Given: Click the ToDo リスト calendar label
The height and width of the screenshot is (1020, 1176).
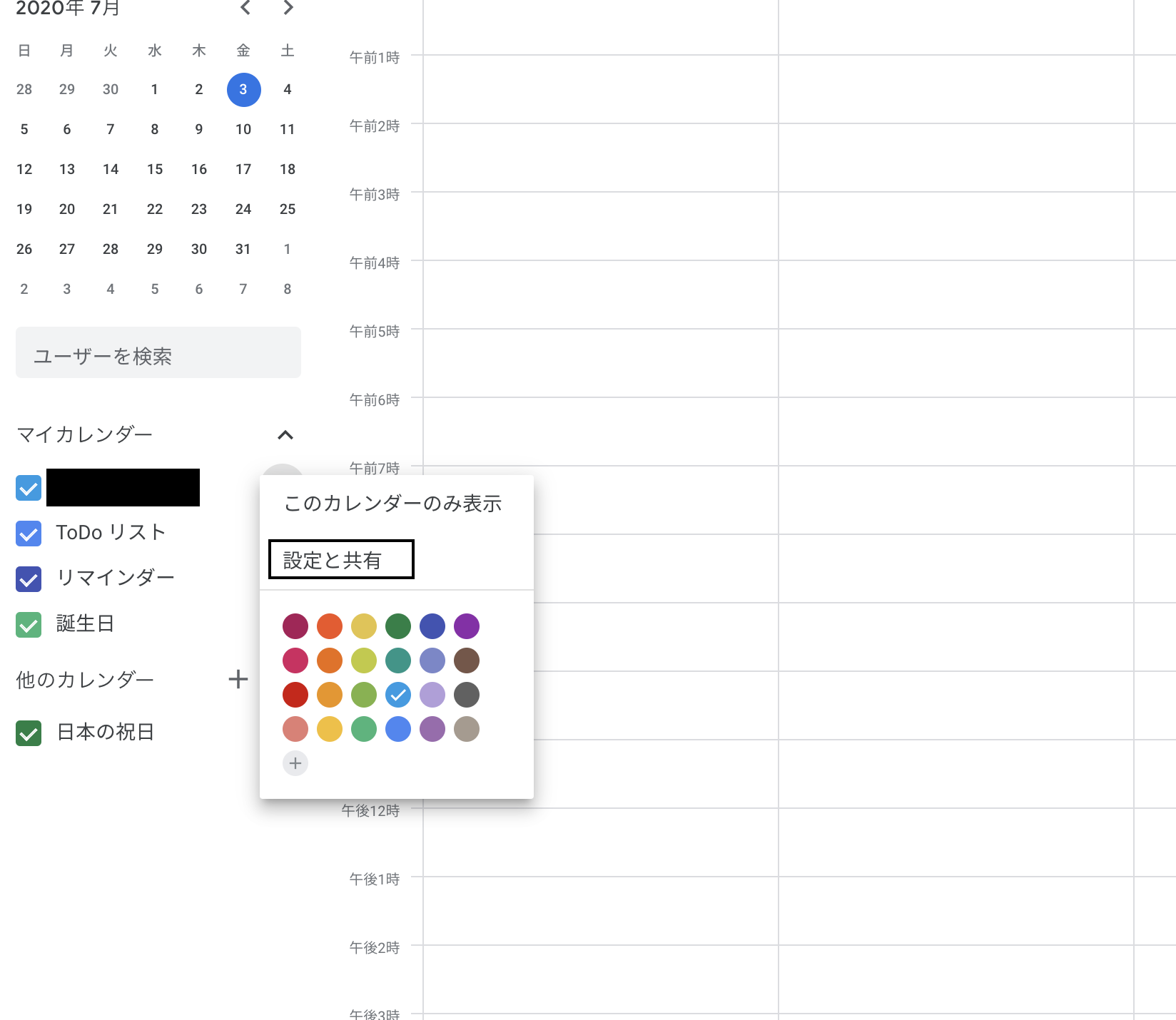Looking at the screenshot, I should (111, 533).
